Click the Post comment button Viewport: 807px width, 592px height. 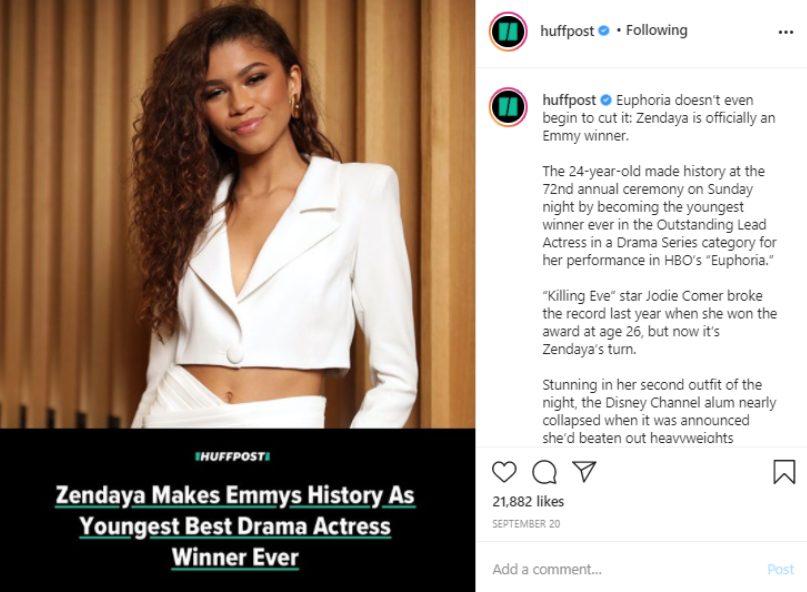(781, 569)
